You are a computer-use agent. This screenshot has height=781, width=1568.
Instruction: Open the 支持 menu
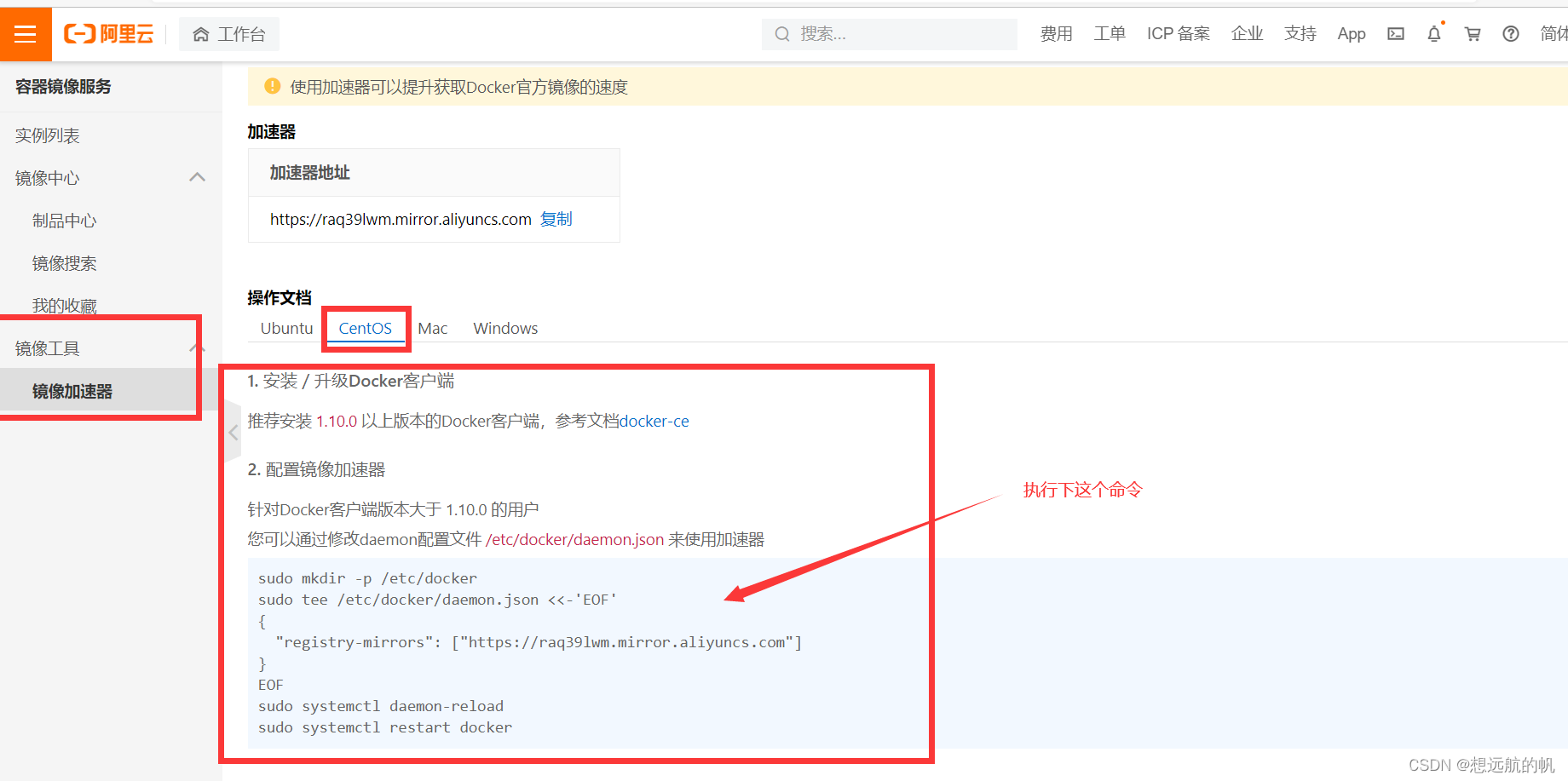tap(1300, 34)
